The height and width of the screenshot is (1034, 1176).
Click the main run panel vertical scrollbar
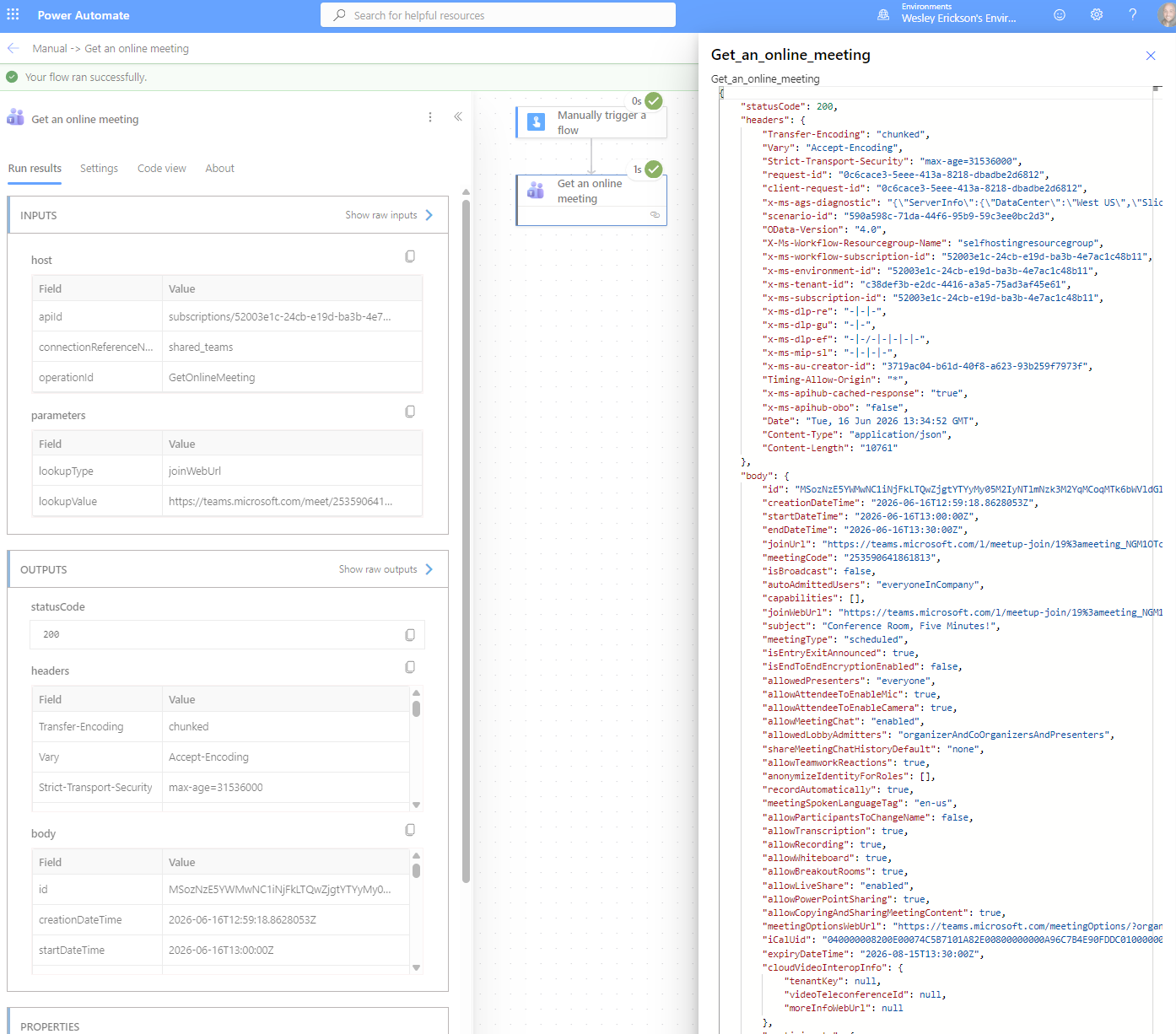tap(466, 540)
